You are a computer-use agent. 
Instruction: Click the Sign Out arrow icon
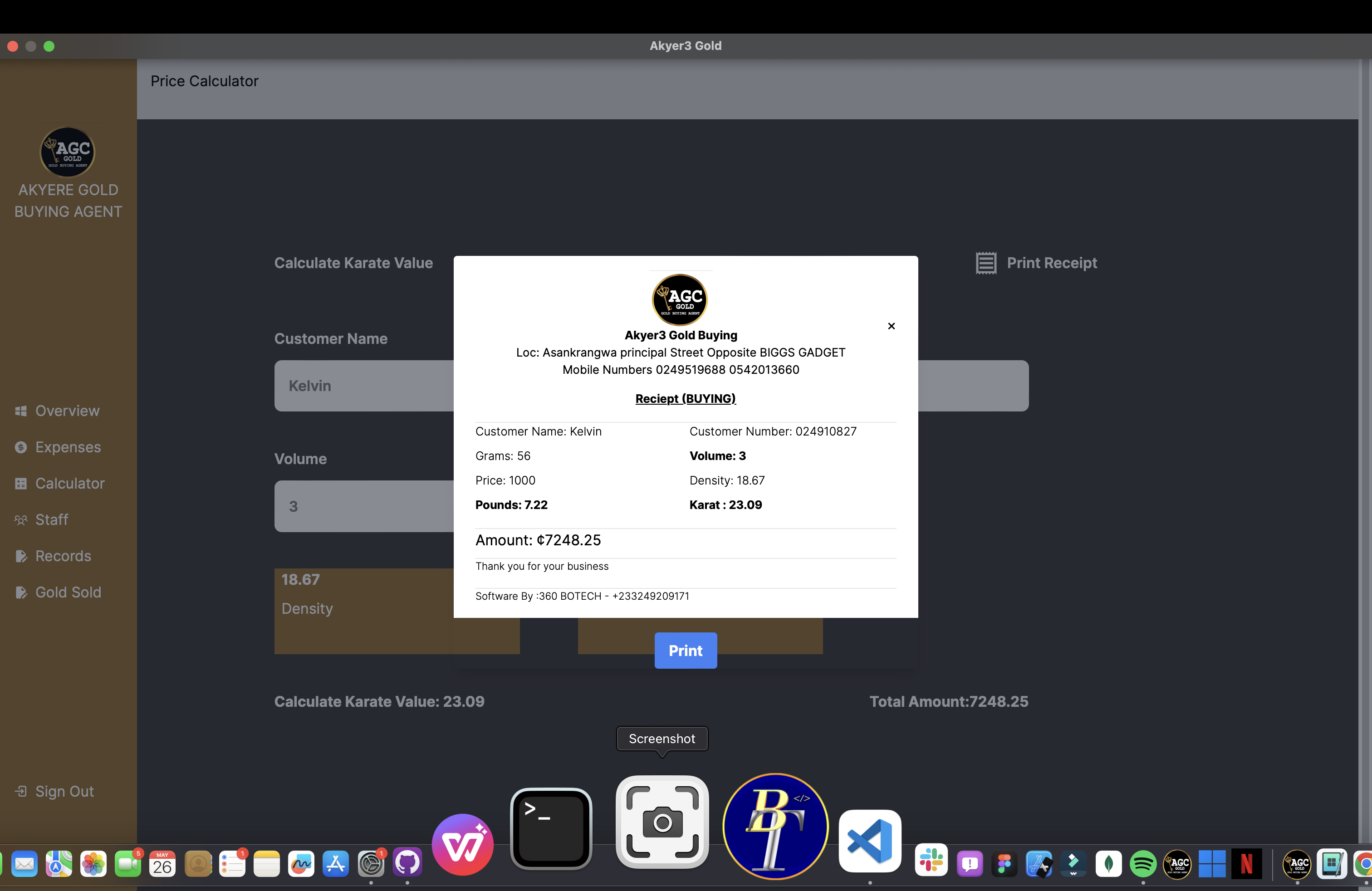(21, 791)
